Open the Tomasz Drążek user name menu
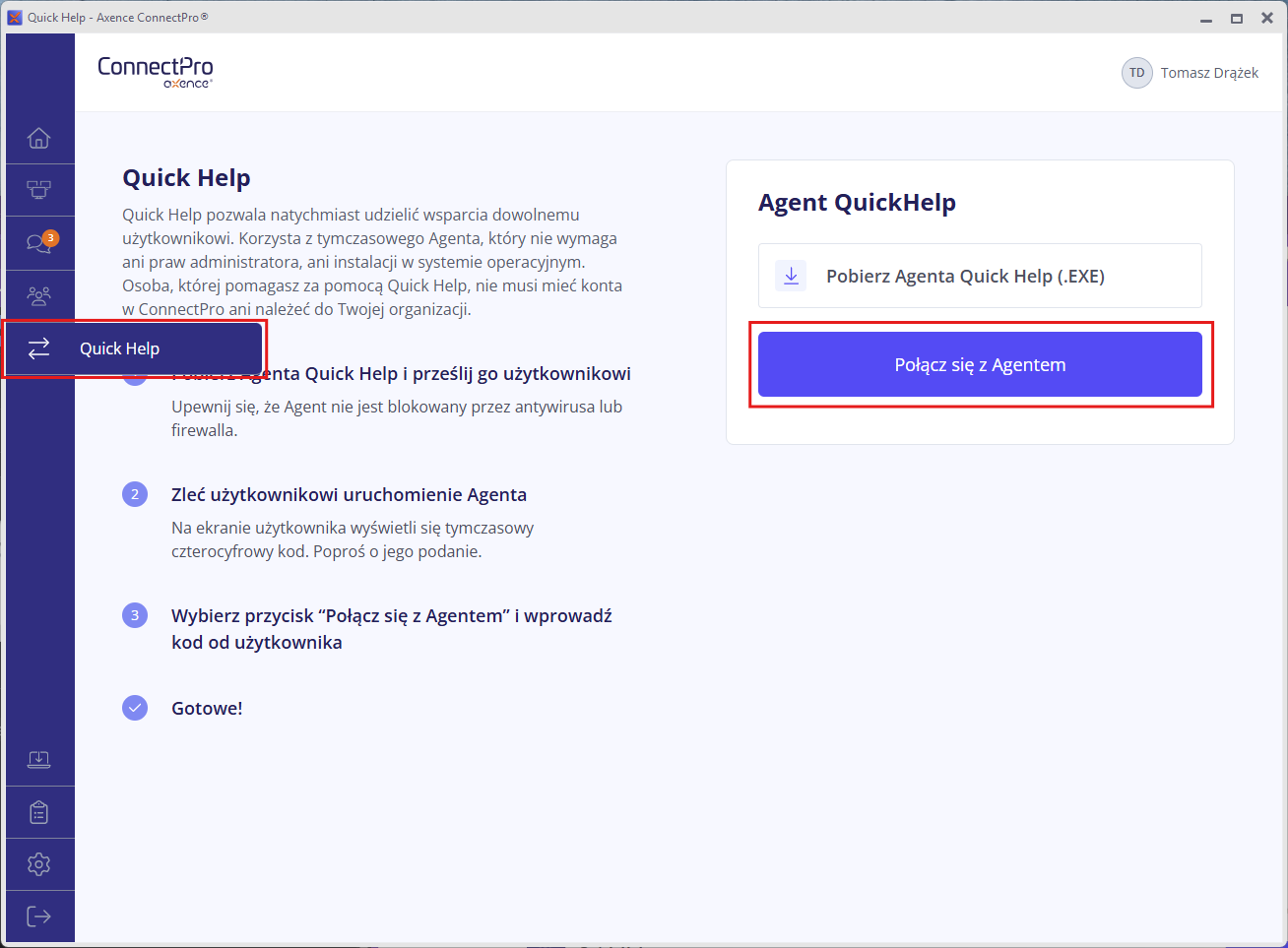Image resolution: width=1288 pixels, height=948 pixels. (1209, 73)
